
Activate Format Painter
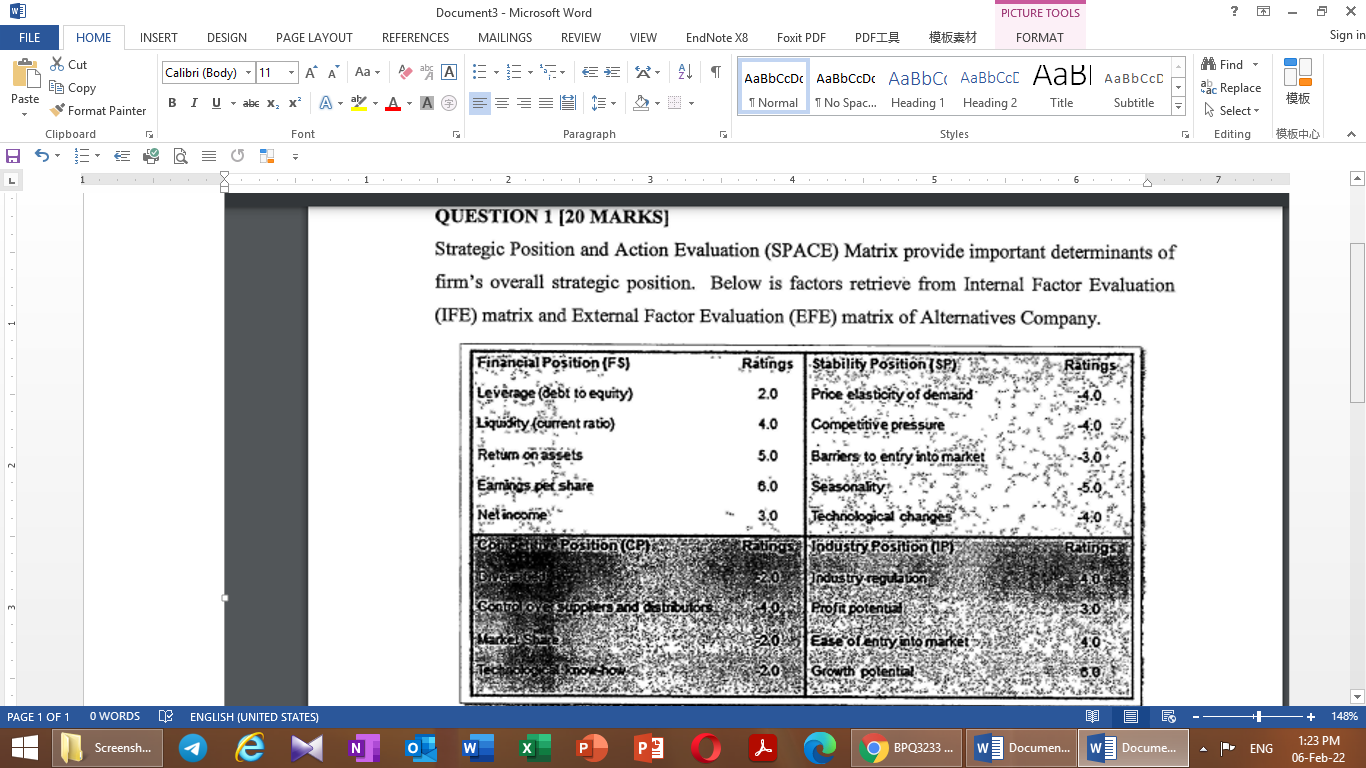[x=98, y=110]
